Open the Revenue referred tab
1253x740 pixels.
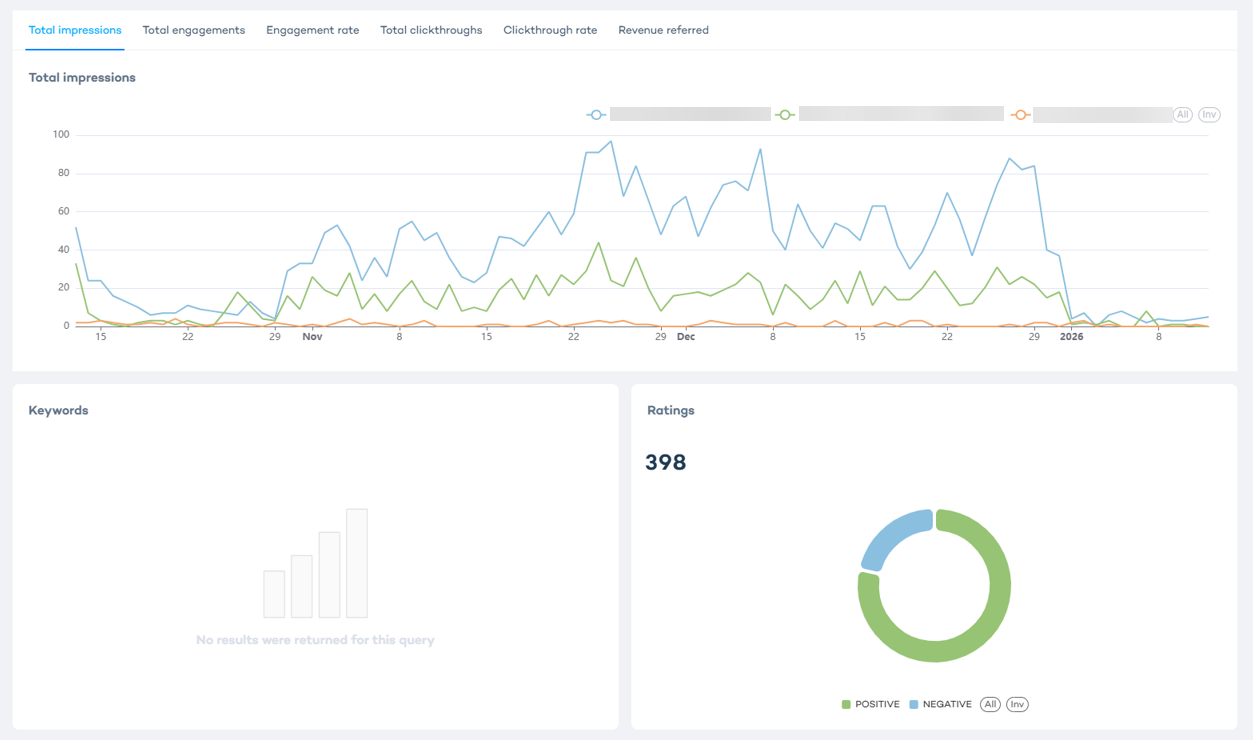[663, 30]
